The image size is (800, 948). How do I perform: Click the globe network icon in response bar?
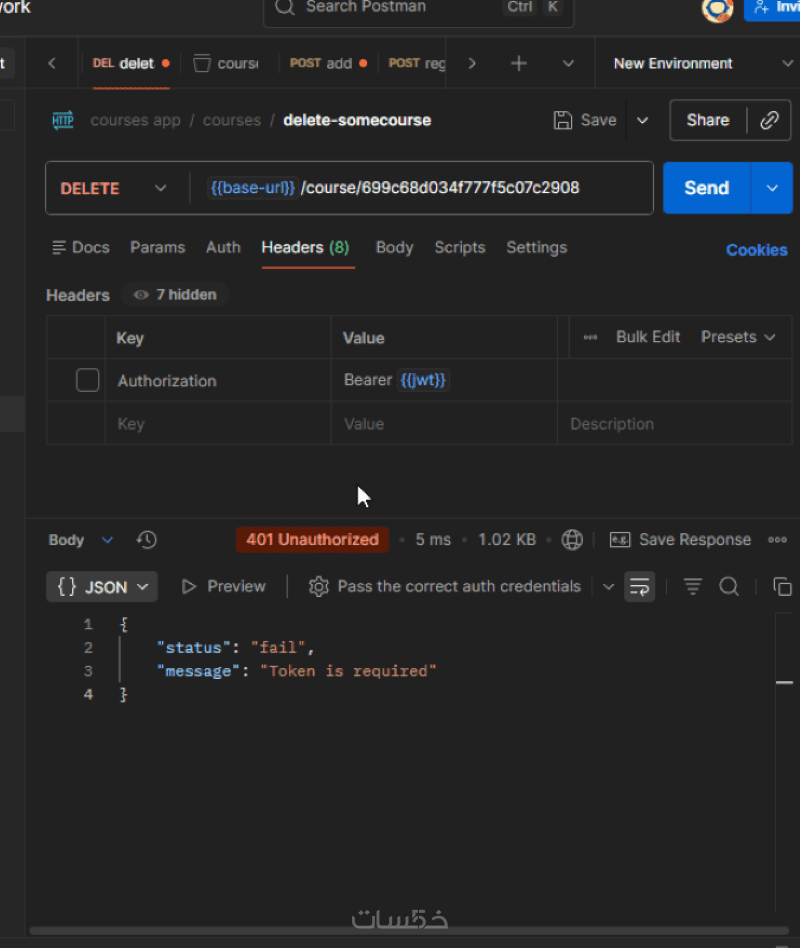click(x=572, y=540)
